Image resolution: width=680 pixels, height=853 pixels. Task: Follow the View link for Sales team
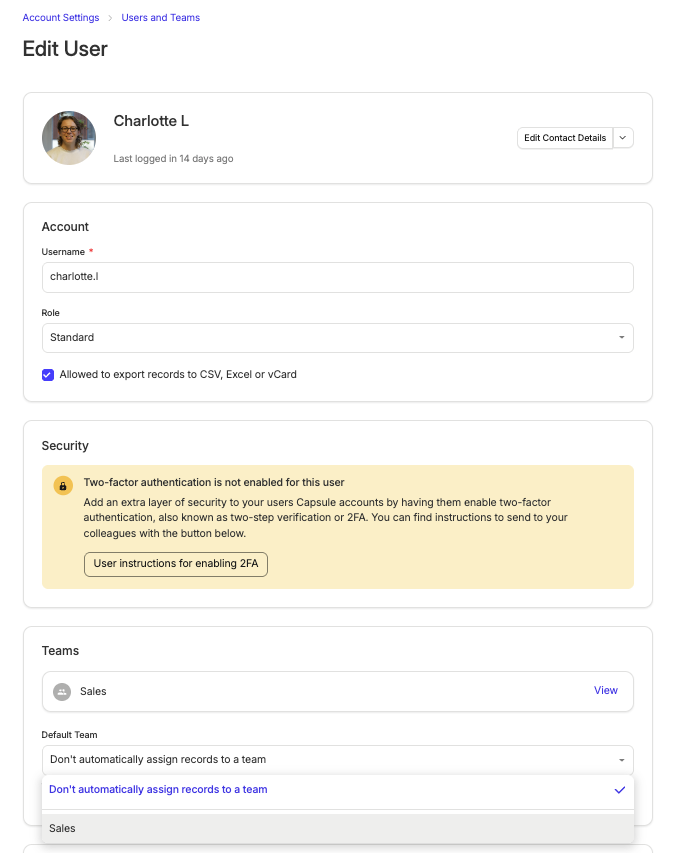click(605, 690)
